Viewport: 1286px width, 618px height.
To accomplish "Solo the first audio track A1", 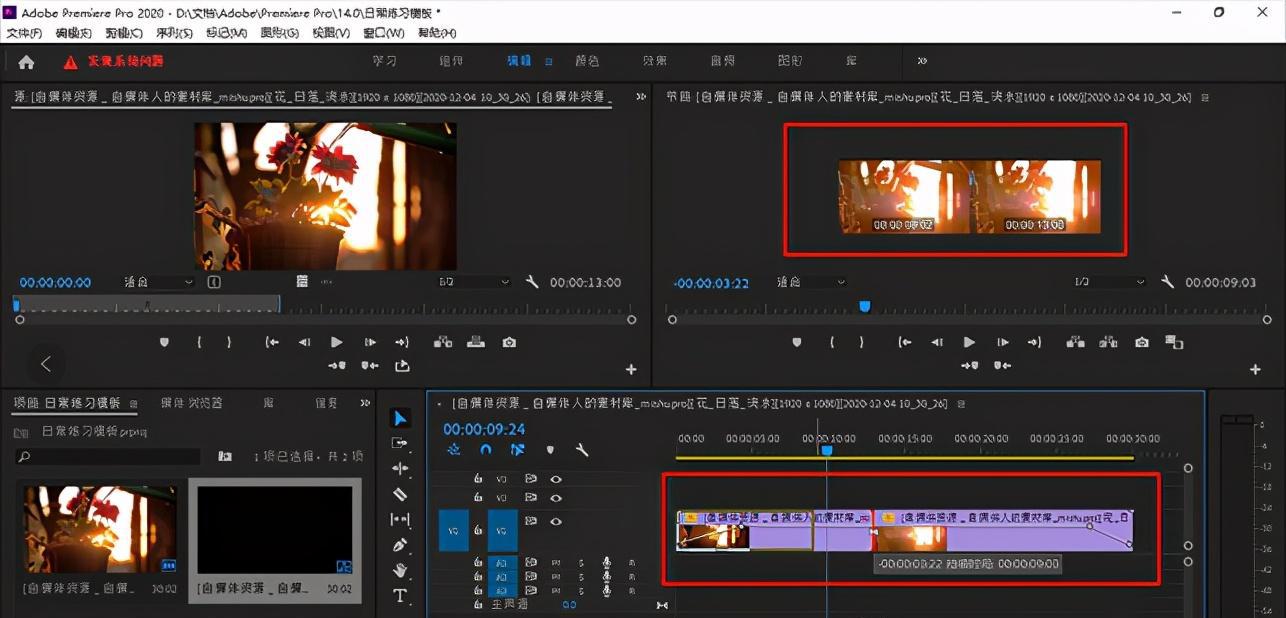I will [x=581, y=563].
